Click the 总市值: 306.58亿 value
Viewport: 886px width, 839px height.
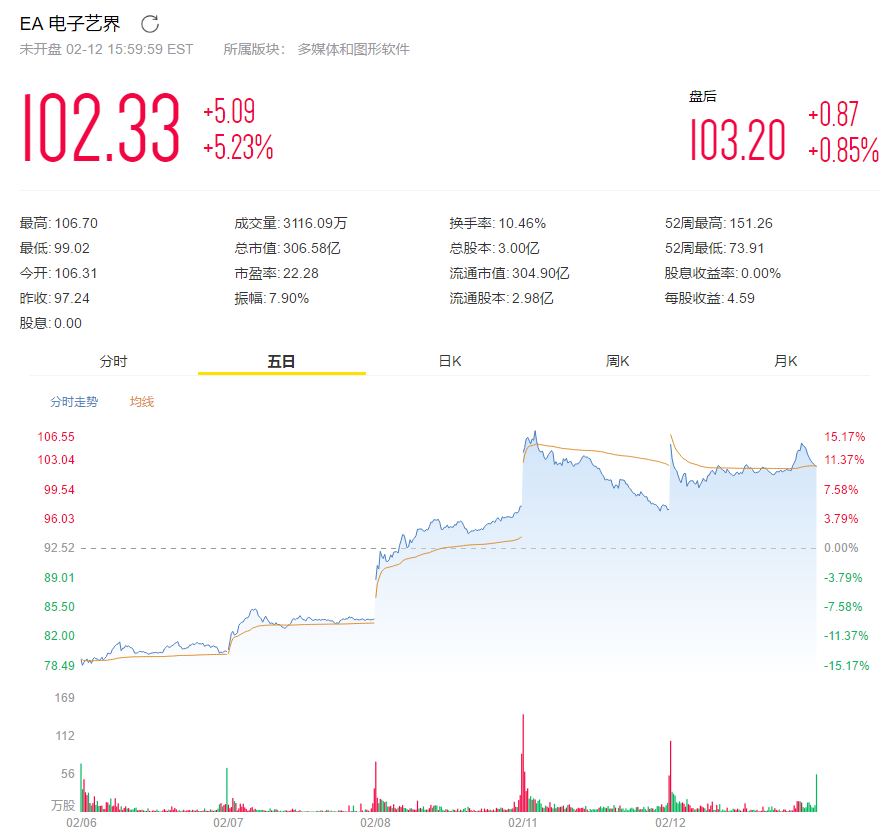288,248
